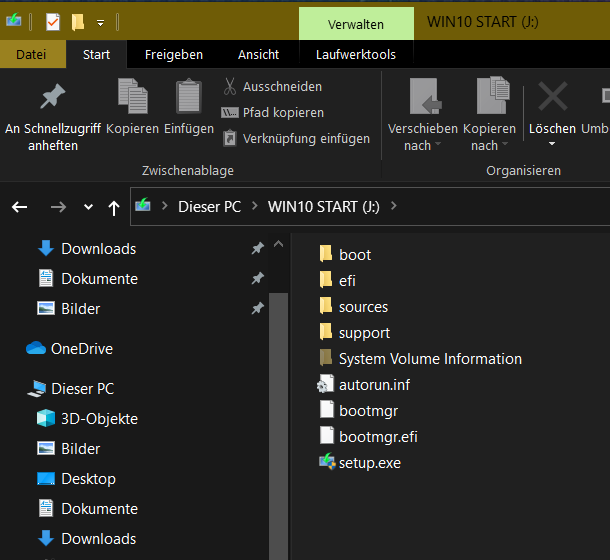This screenshot has width=610, height=560.
Task: Expand the Löschen dropdown arrow
Action: click(552, 144)
